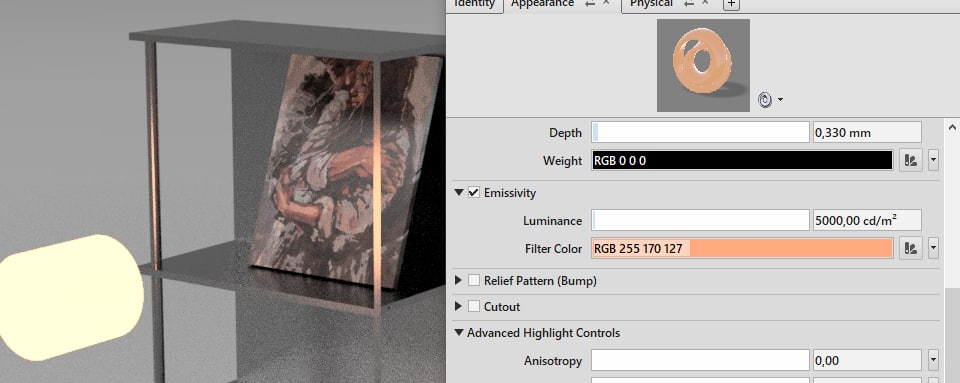The width and height of the screenshot is (960, 383).
Task: Click the scrollbar up arrow
Action: [x=952, y=128]
